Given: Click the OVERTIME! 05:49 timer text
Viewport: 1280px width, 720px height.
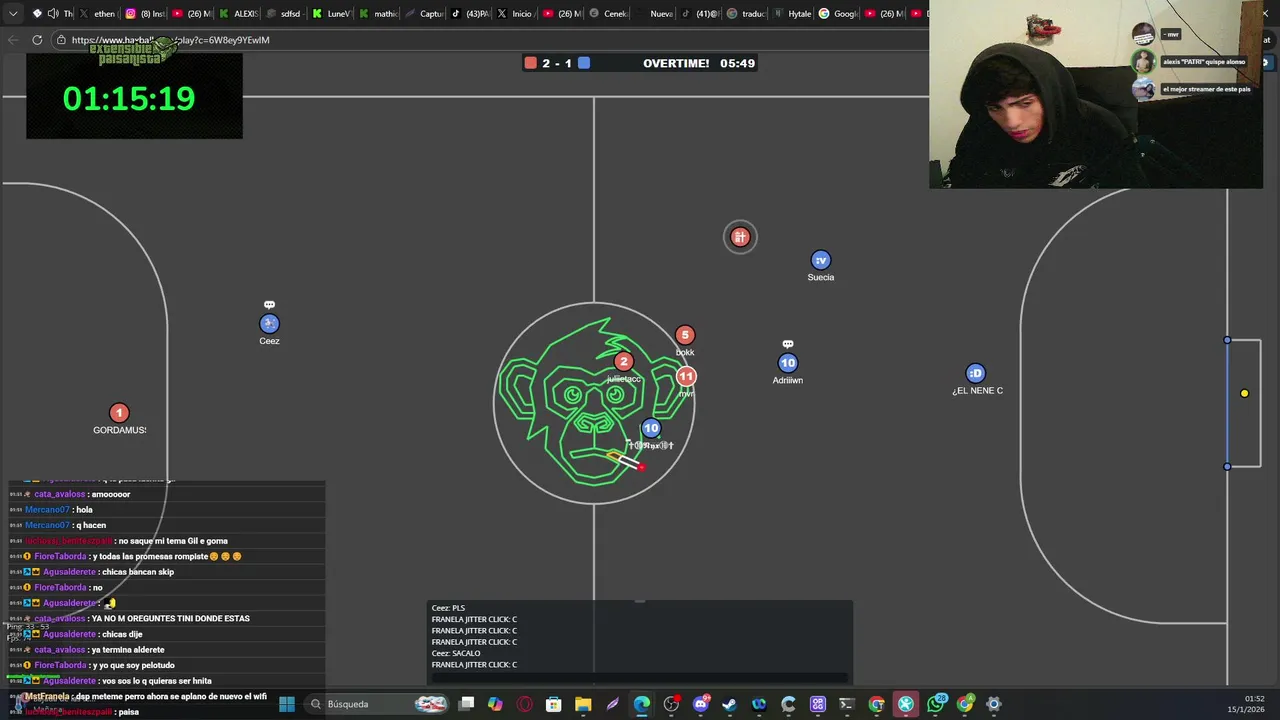Looking at the screenshot, I should tap(699, 63).
